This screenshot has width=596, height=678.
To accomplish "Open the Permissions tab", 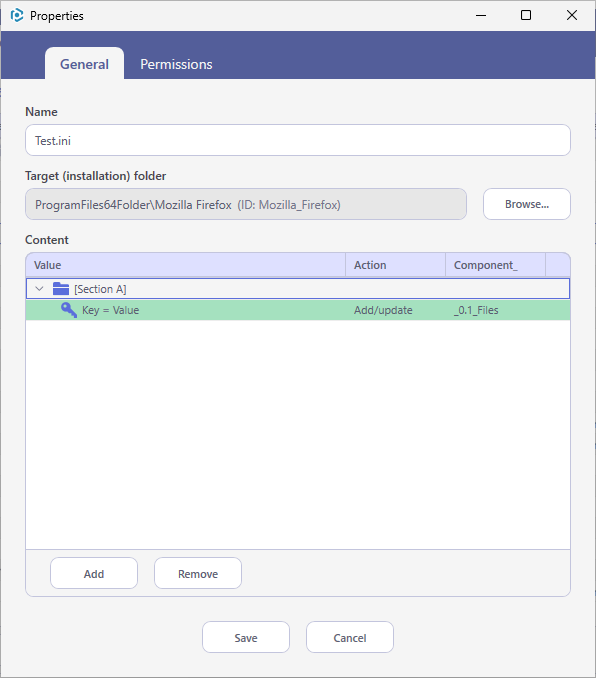I will click(176, 64).
